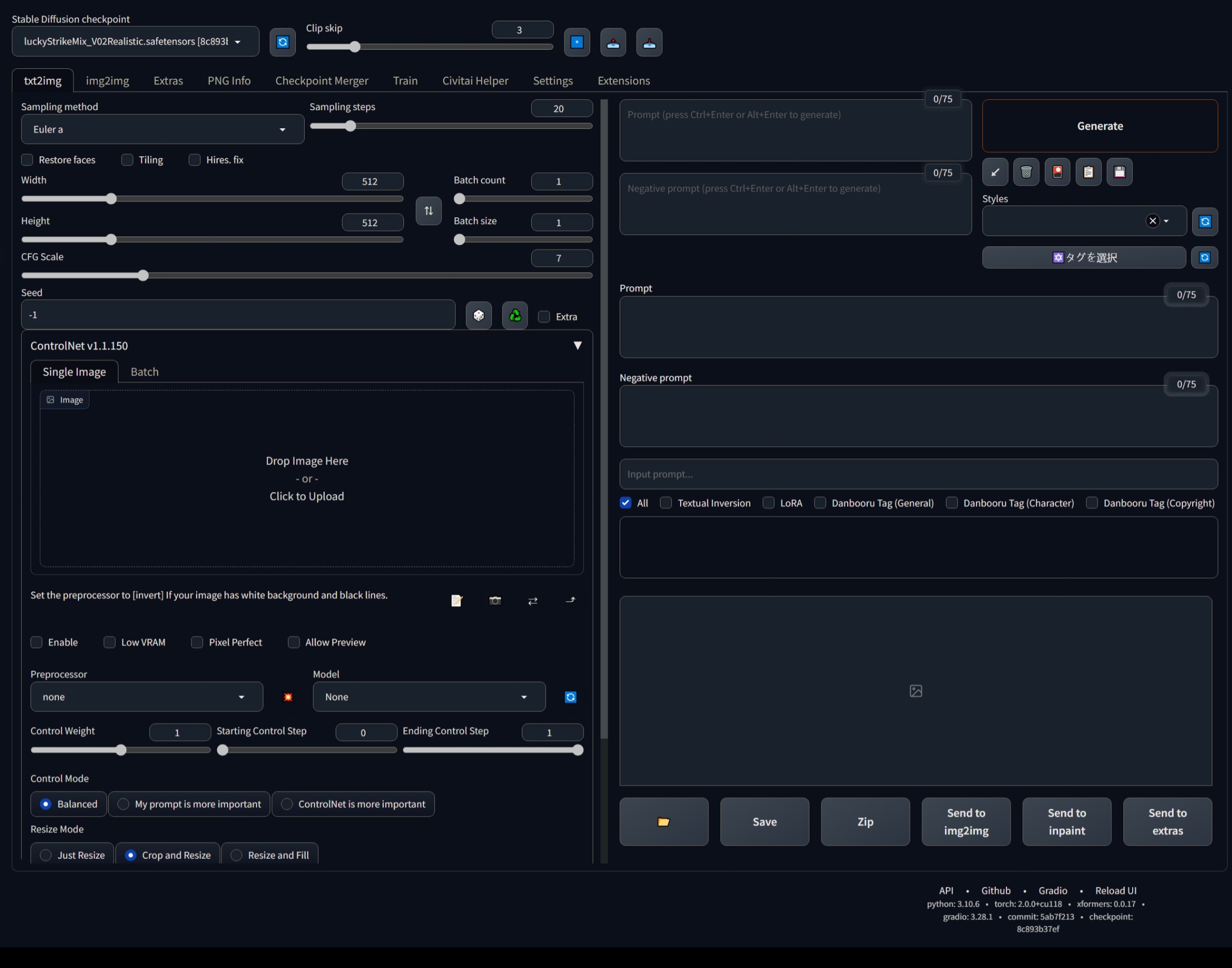Open the ControlNet webcam camera icon
The width and height of the screenshot is (1232, 968).
495,601
